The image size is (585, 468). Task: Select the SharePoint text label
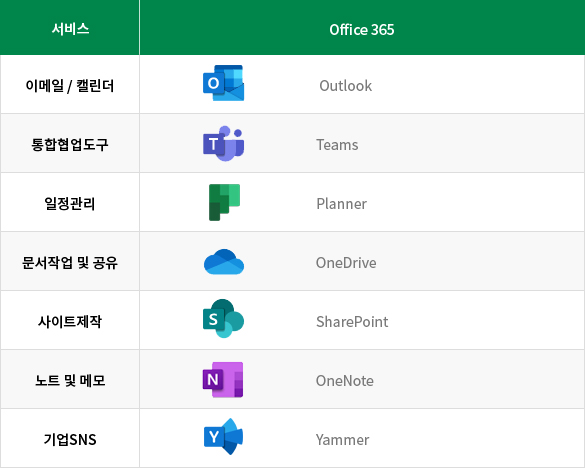click(x=352, y=322)
